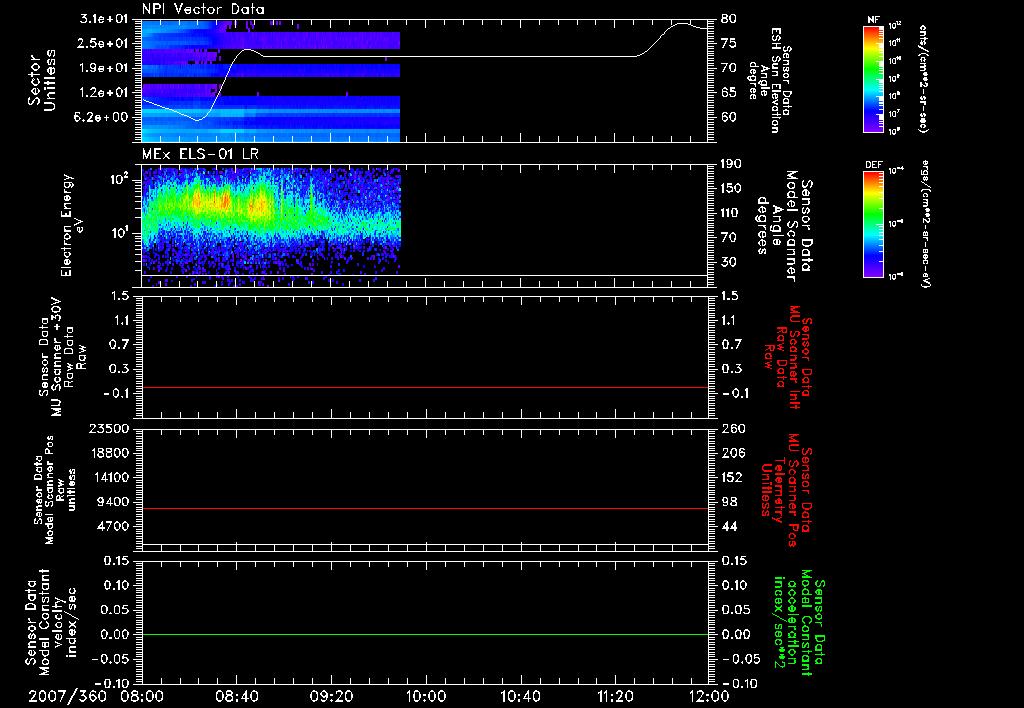Click the '12:00' end time label

click(709, 696)
